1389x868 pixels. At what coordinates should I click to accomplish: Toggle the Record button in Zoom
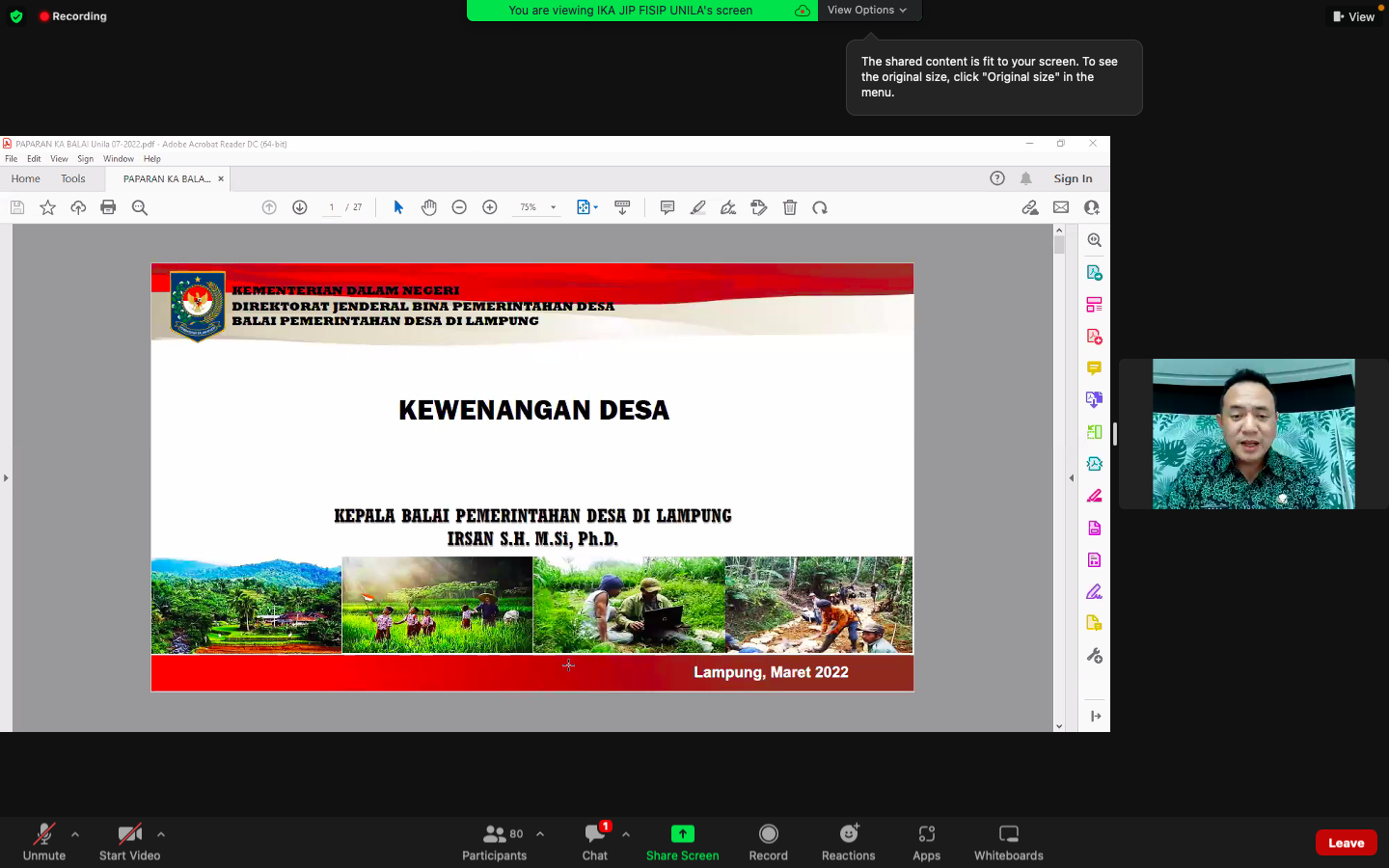(x=768, y=841)
